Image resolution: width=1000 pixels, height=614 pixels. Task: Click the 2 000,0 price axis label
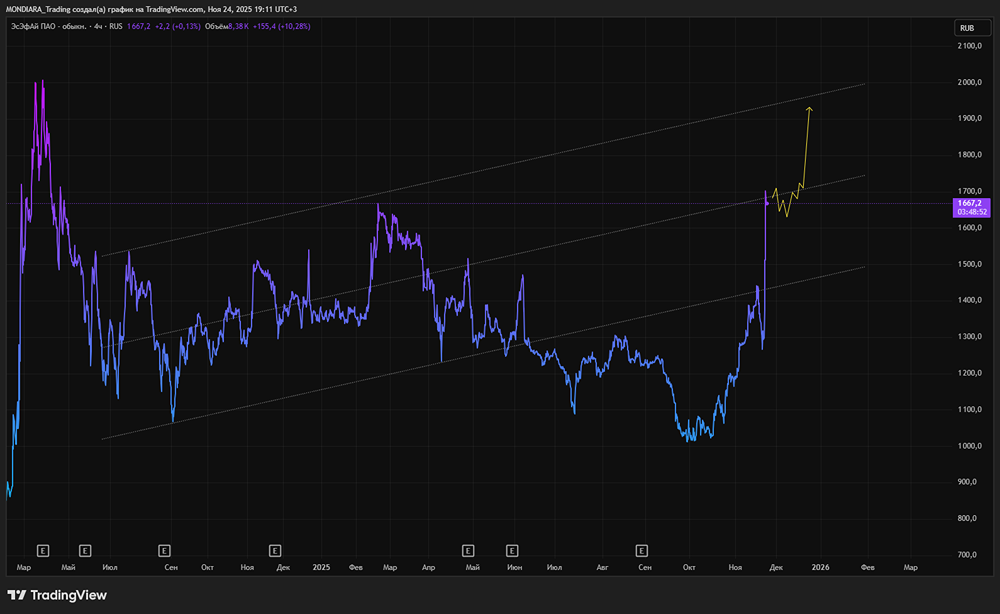coord(969,82)
